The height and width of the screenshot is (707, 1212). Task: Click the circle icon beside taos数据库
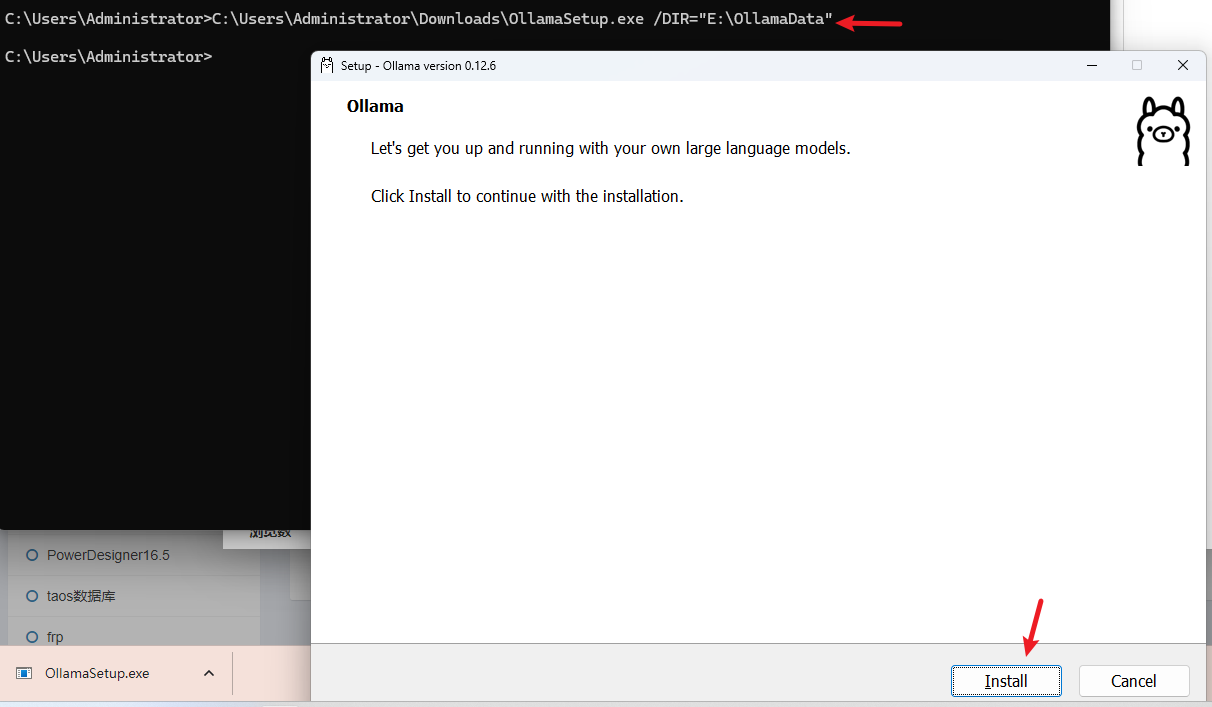(x=32, y=596)
